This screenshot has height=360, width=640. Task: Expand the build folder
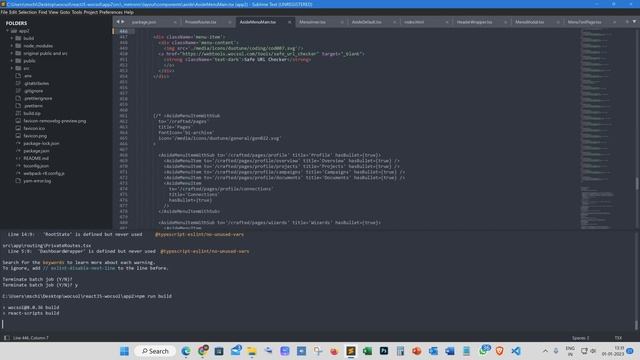12,38
